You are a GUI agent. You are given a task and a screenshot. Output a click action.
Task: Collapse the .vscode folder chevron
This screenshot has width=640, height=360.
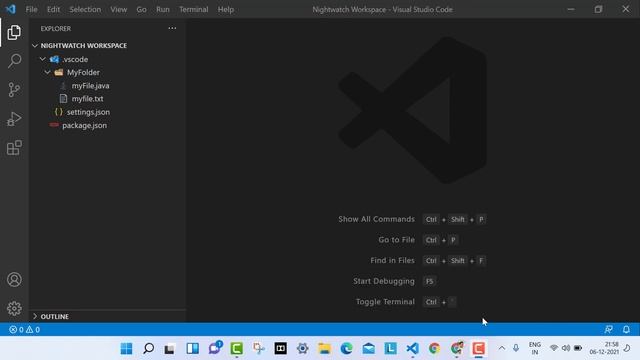click(42, 59)
